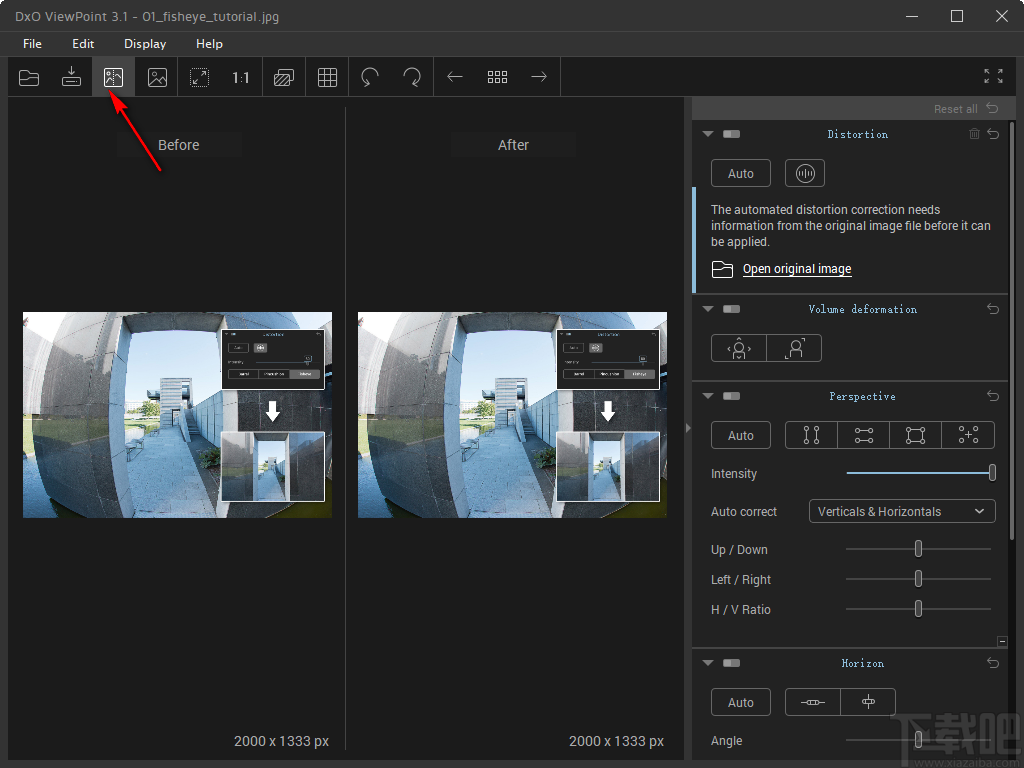Image resolution: width=1024 pixels, height=768 pixels.
Task: Click the 8-point perspective tool
Action: (968, 435)
